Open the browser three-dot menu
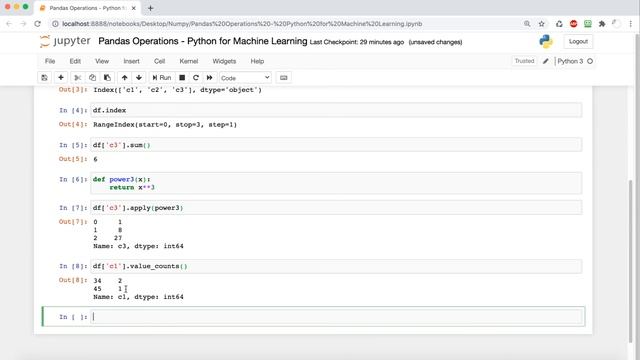Screen dimensions: 640x360 [630, 24]
